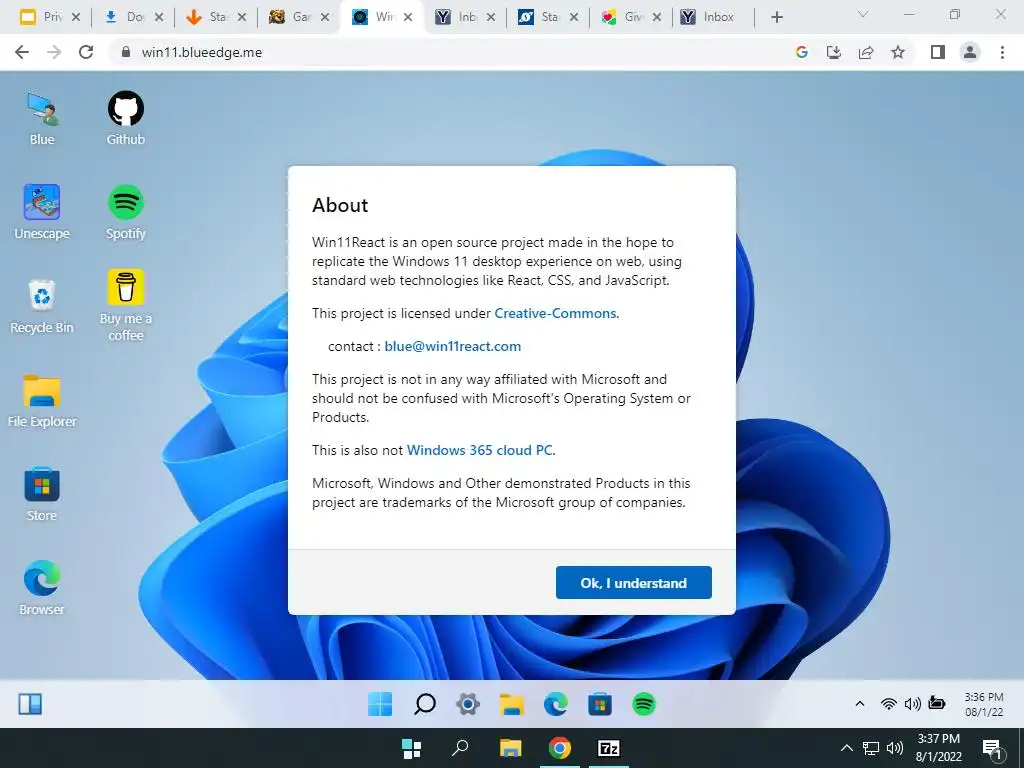The image size is (1024, 768).
Task: Expand hidden tray icons in web taskbar
Action: pyautogui.click(x=860, y=703)
